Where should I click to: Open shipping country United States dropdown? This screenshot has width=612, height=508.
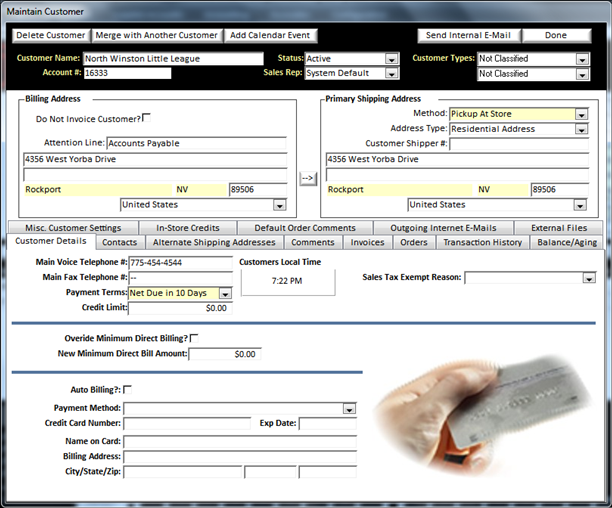coord(580,205)
